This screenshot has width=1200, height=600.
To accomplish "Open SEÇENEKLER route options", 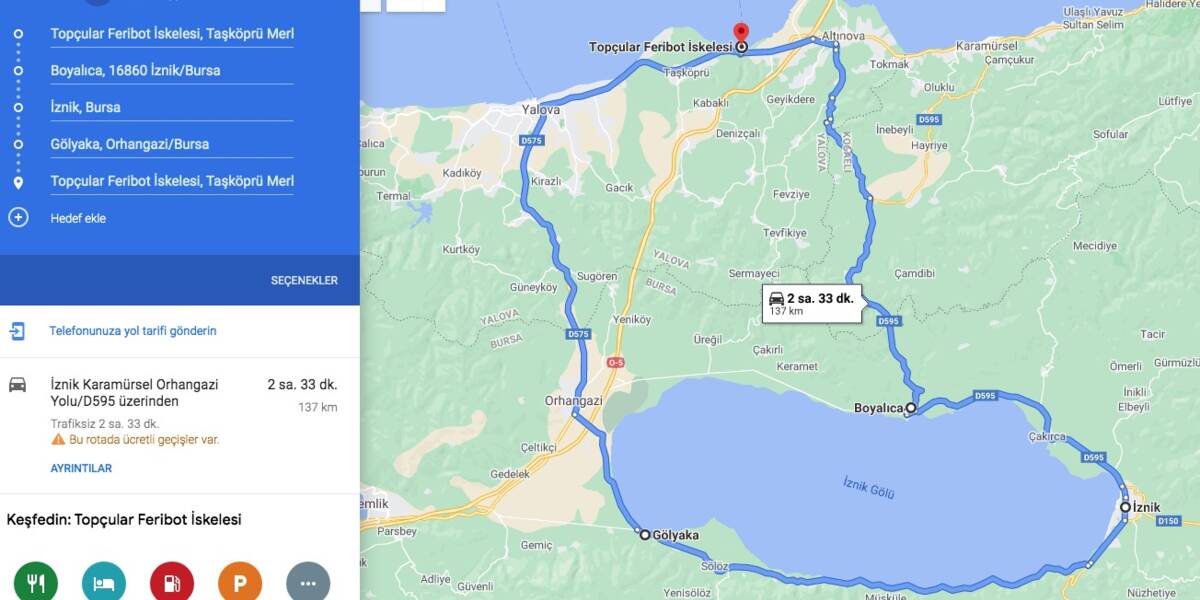I will (304, 280).
